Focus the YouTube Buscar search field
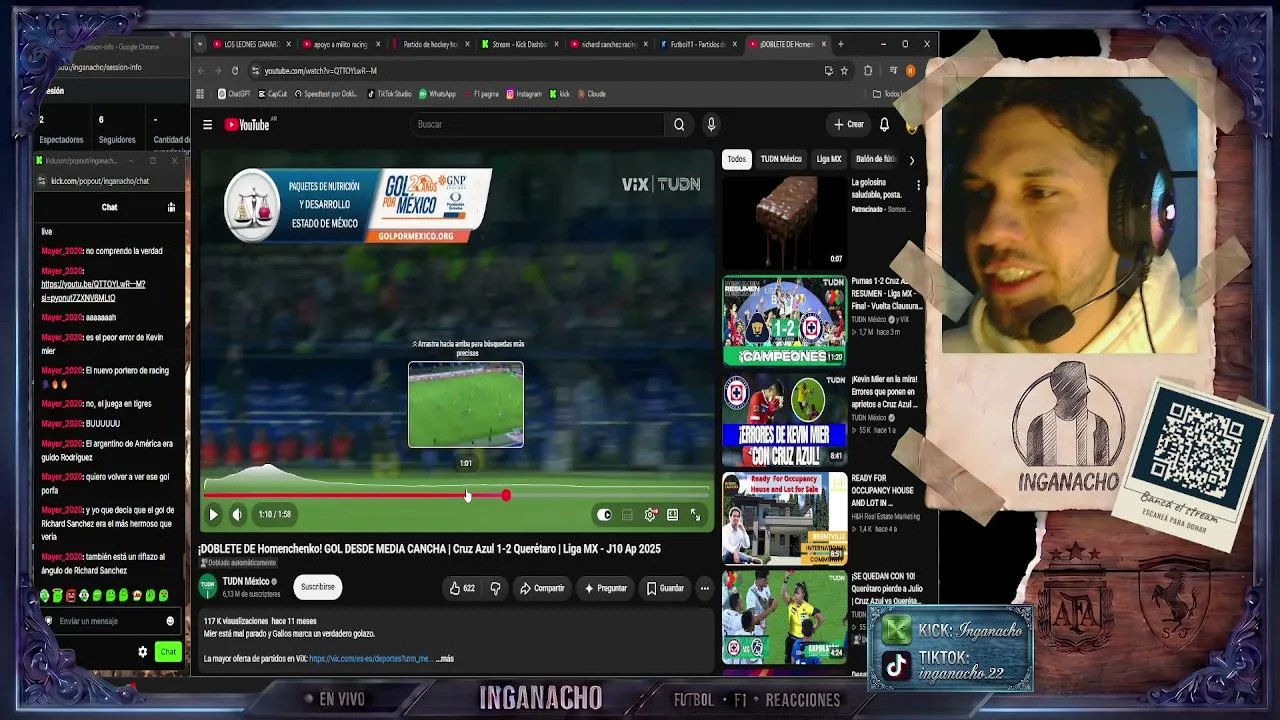The image size is (1280, 720). 538,125
